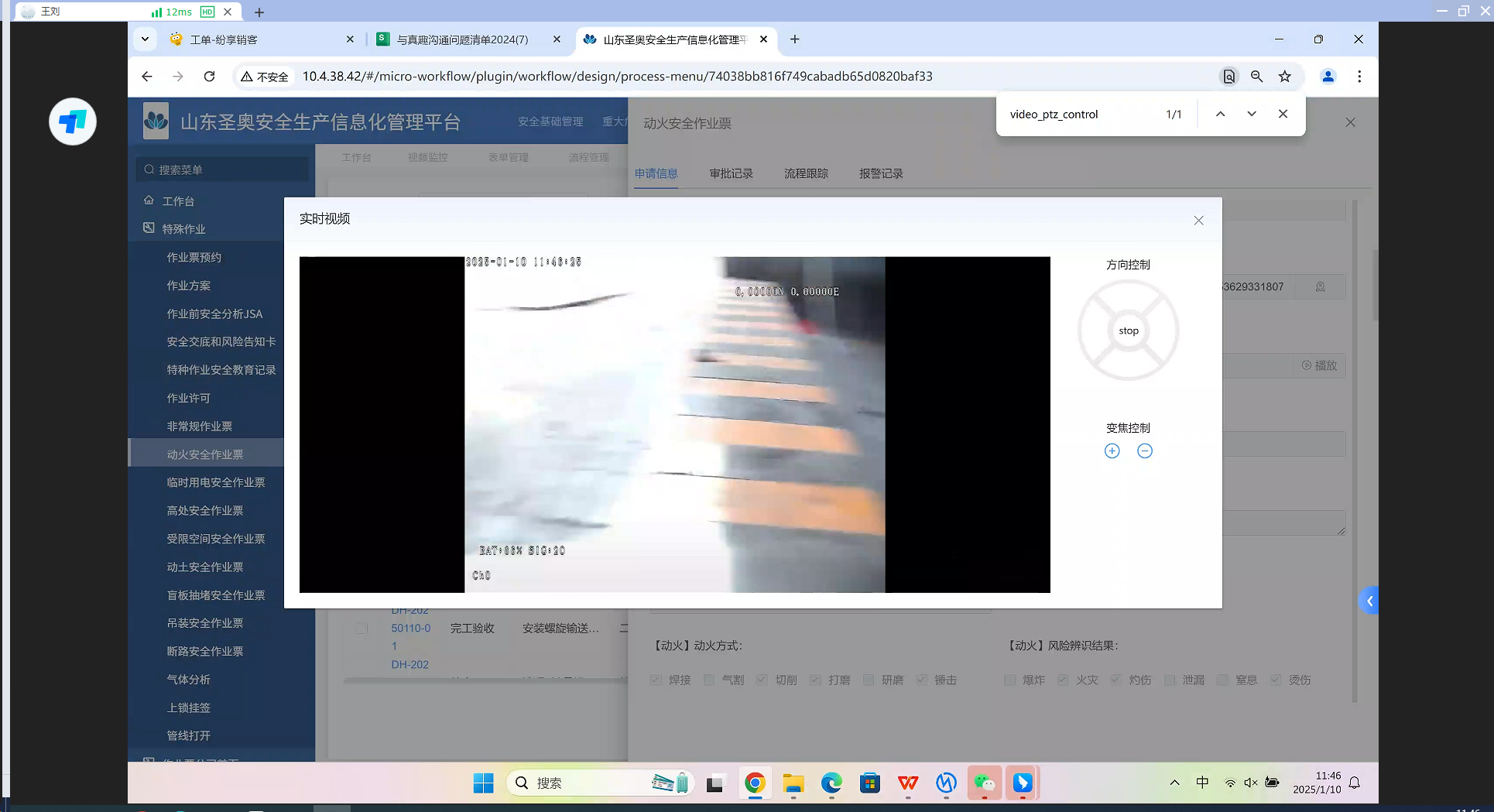The image size is (1494, 812).
Task: Toggle the 打磨 checkbox
Action: [x=815, y=680]
